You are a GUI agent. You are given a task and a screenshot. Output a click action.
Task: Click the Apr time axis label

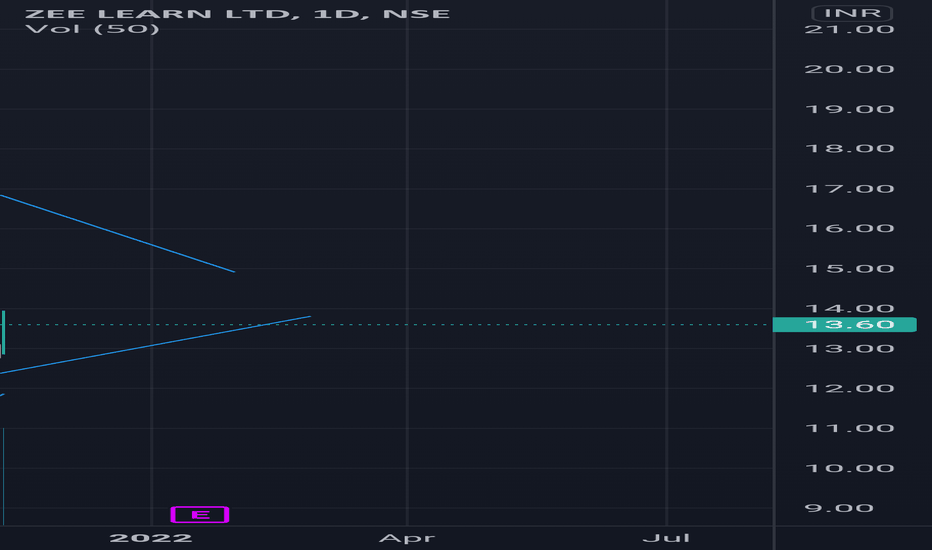pyautogui.click(x=407, y=538)
